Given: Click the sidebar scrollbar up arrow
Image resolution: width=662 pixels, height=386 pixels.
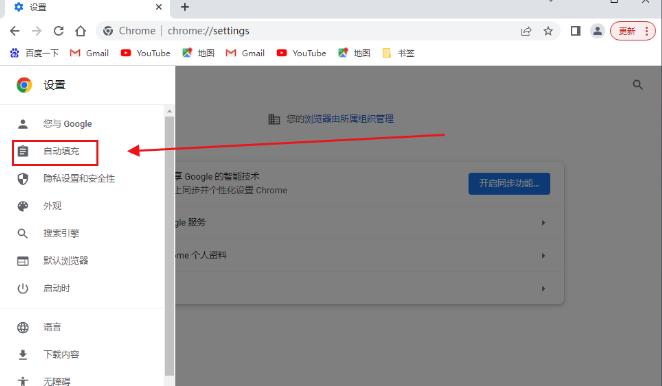Looking at the screenshot, I should pos(169,111).
